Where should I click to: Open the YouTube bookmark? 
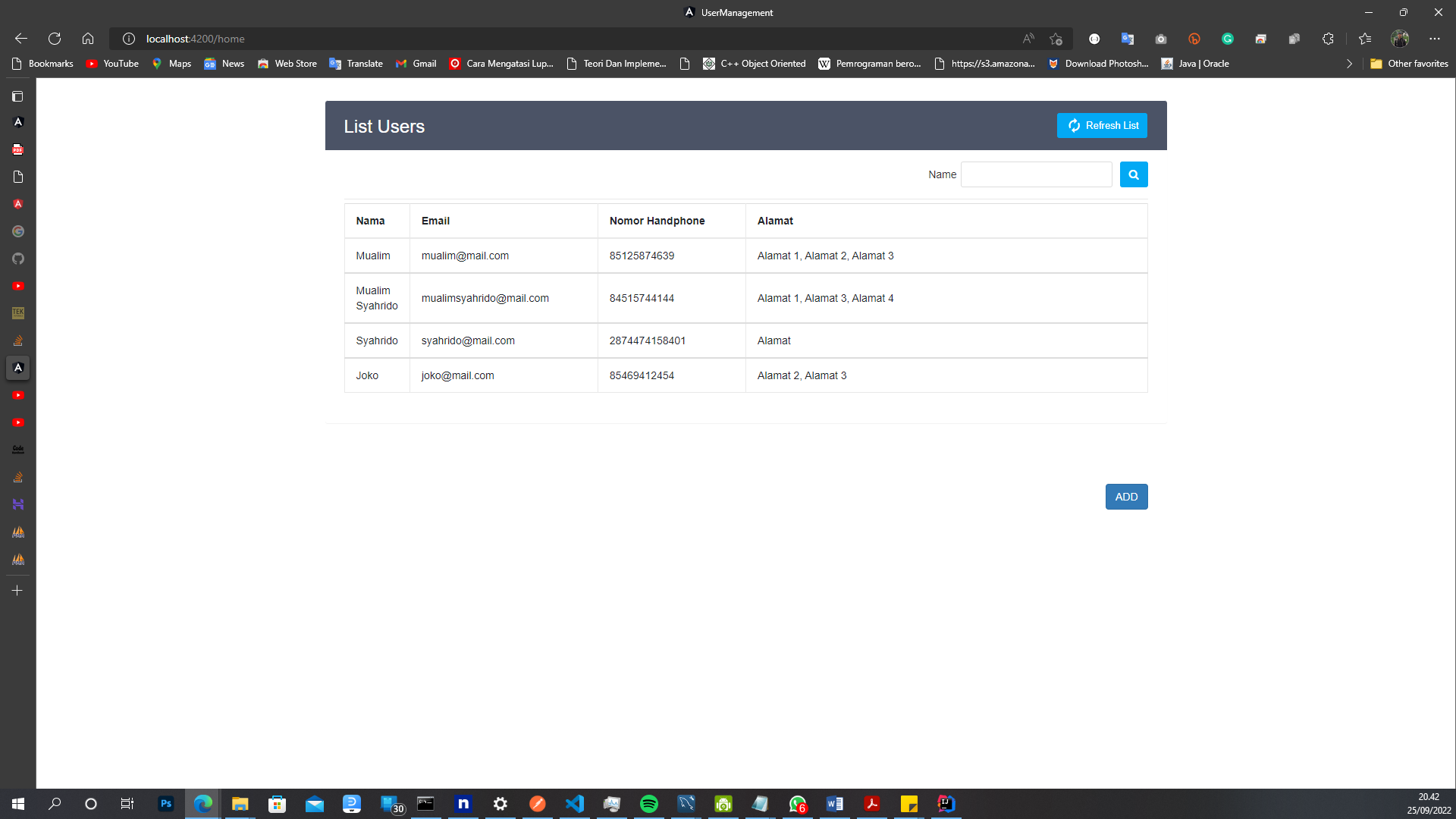[x=112, y=64]
